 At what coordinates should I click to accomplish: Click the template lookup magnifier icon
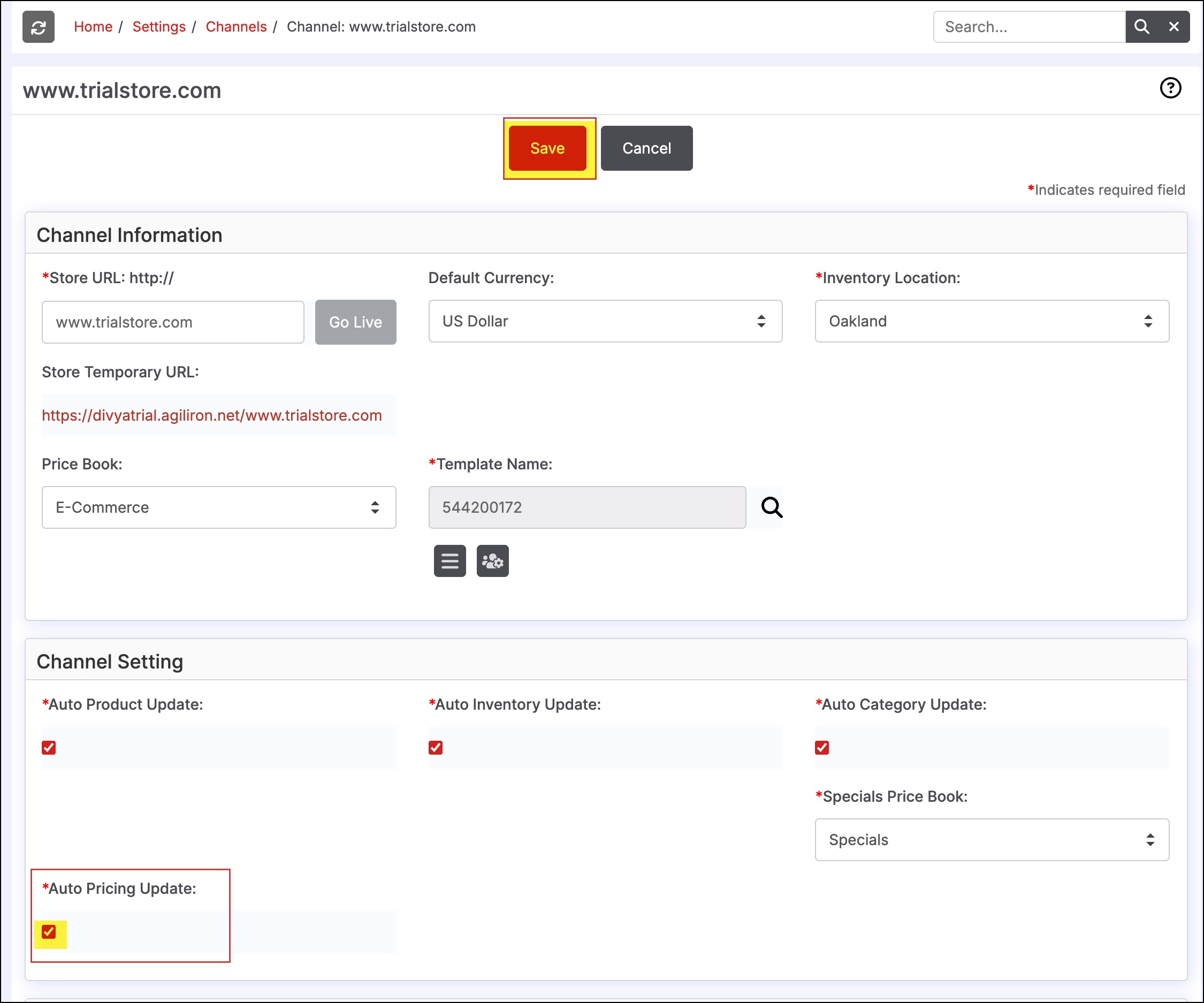click(772, 507)
